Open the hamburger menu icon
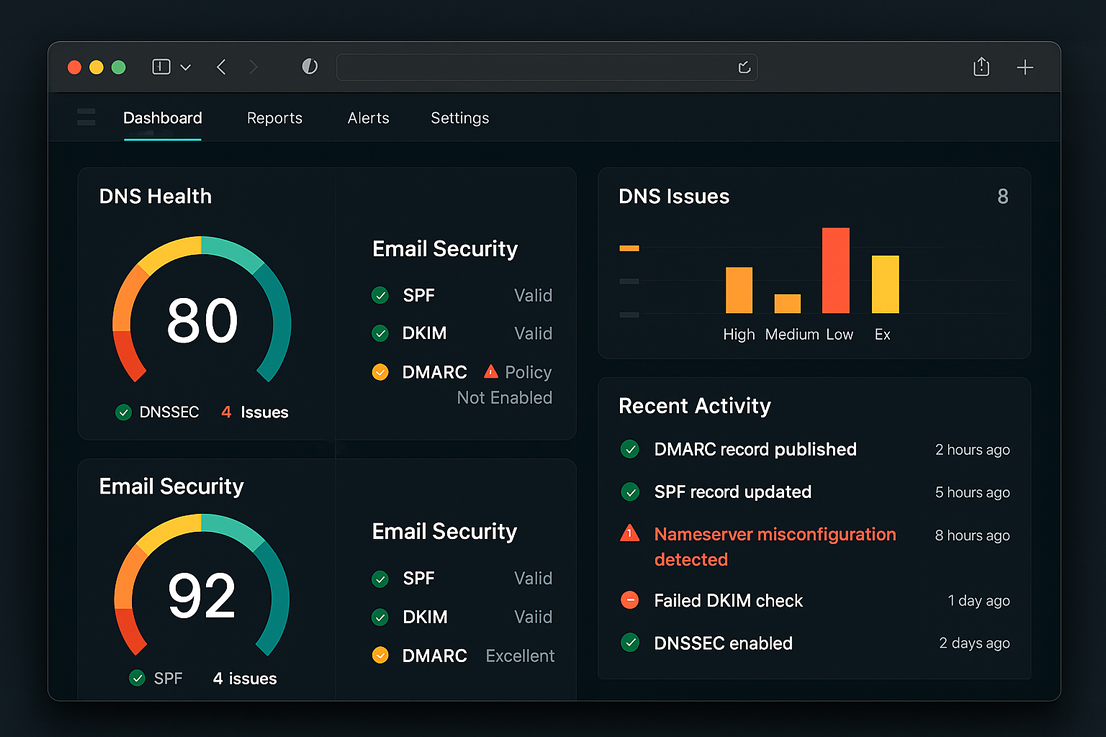 click(x=87, y=117)
